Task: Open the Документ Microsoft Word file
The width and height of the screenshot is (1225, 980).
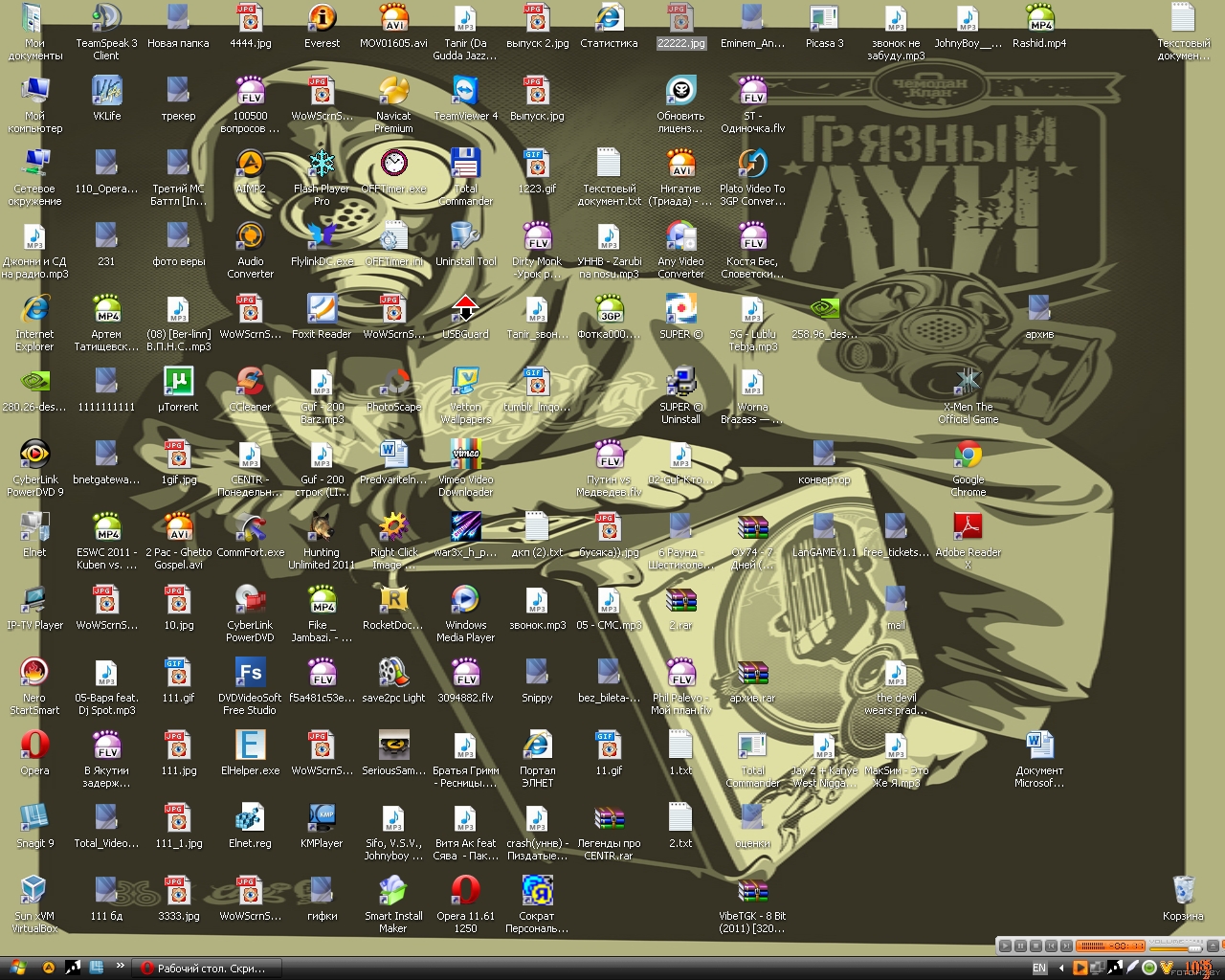Action: tap(1039, 759)
